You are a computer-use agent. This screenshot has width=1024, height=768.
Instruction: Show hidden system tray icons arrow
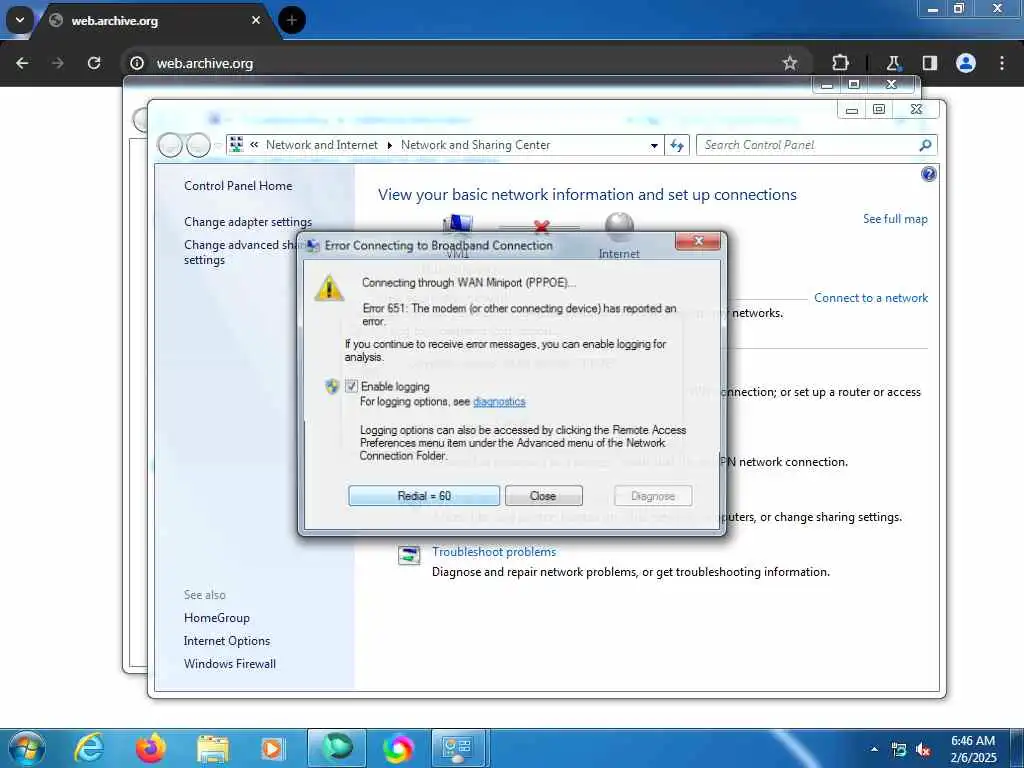[x=874, y=749]
